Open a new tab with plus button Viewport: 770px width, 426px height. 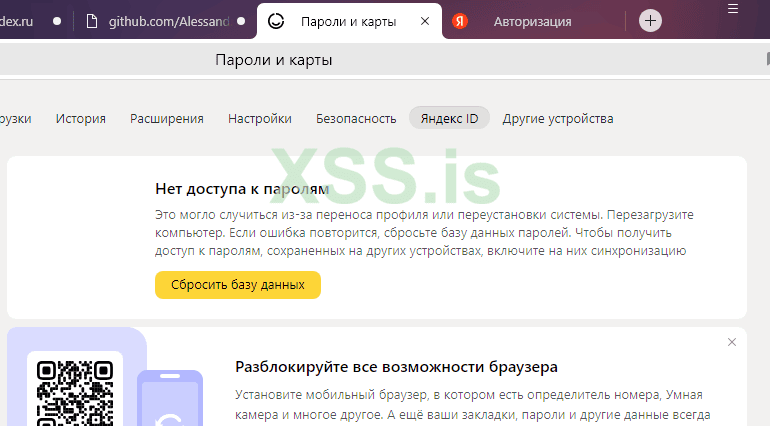(650, 21)
